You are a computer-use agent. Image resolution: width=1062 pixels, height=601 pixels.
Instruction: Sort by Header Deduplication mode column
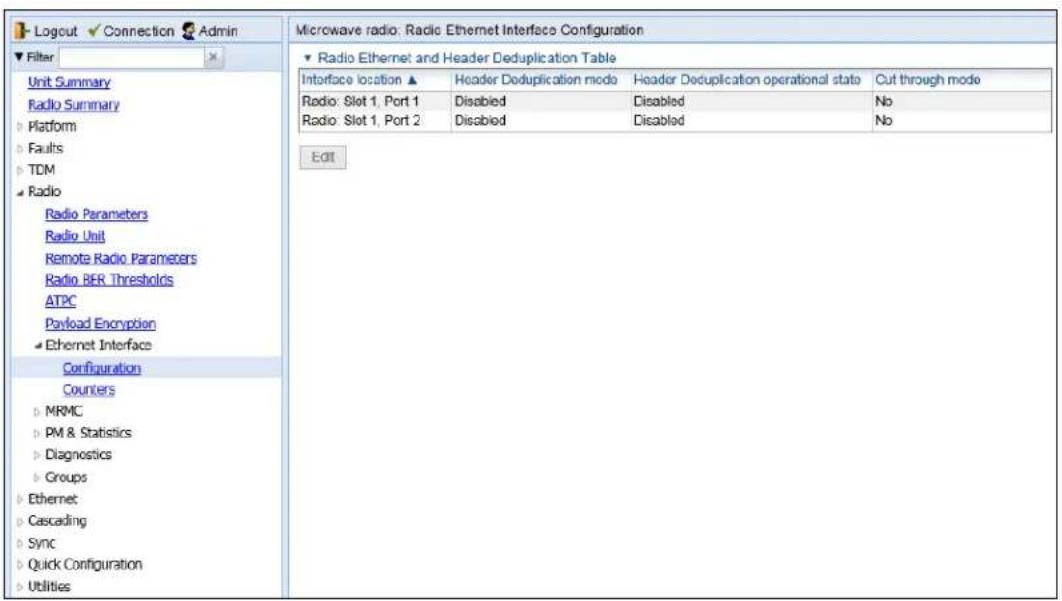536,80
